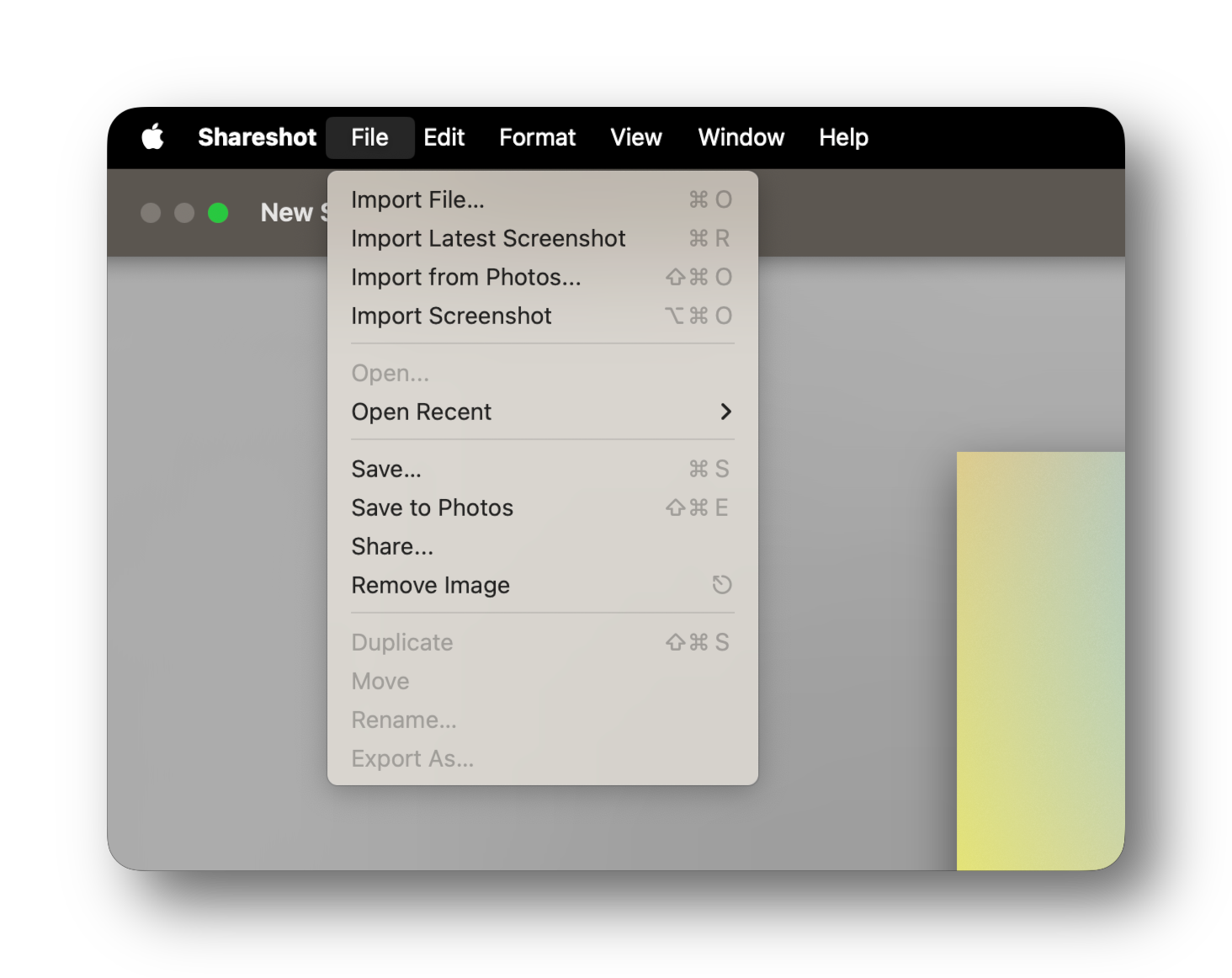Open the Shareshot application menu
The width and height of the screenshot is (1232, 978).
click(x=257, y=137)
